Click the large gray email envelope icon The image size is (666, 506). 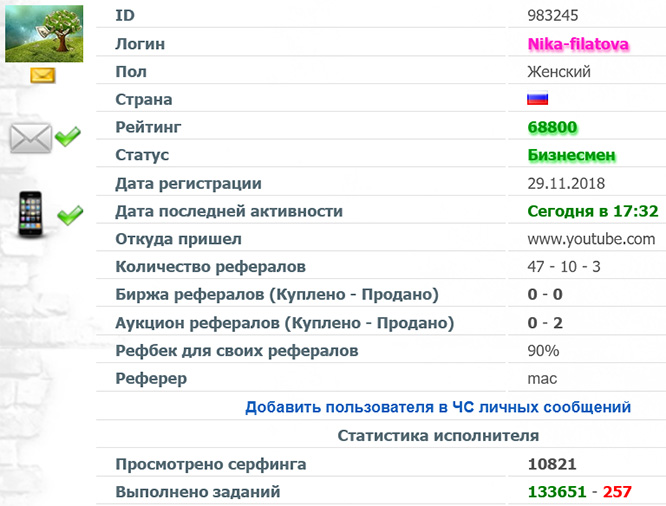[30, 137]
